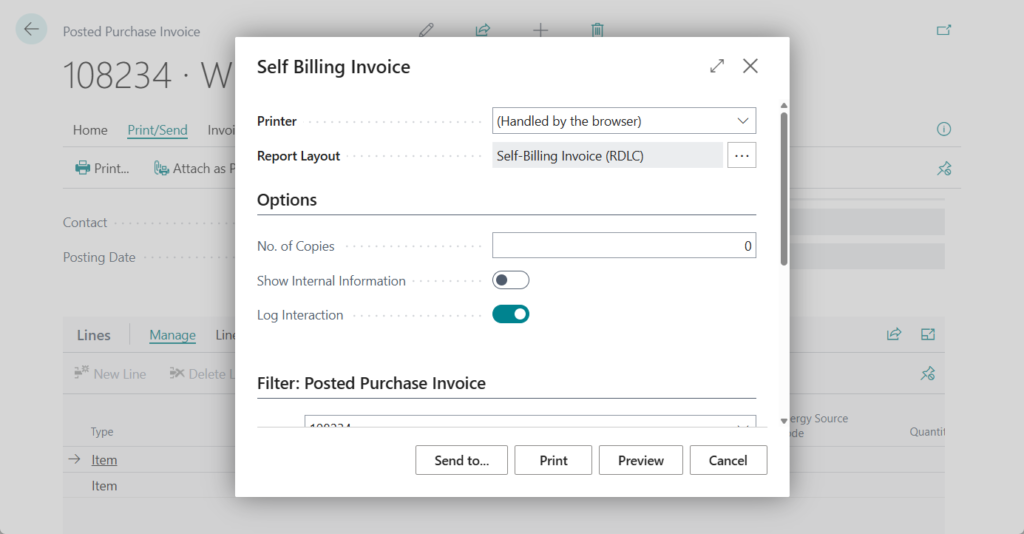Click the pencil edit icon

[427, 30]
